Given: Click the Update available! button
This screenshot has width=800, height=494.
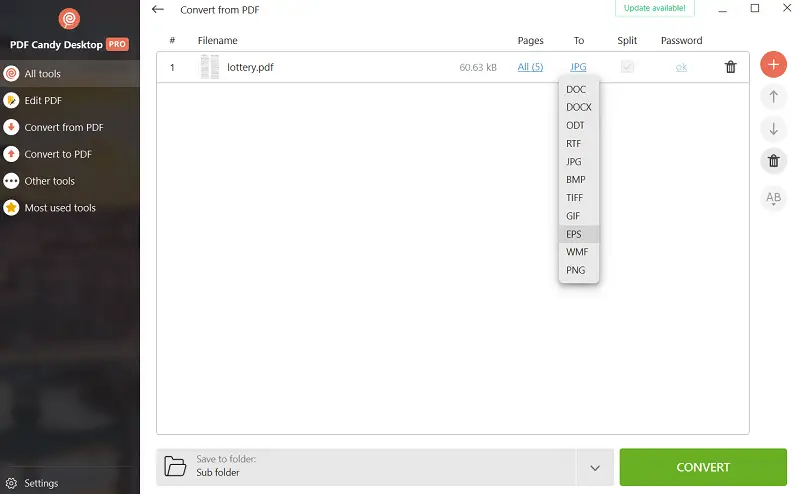Looking at the screenshot, I should [x=655, y=8].
